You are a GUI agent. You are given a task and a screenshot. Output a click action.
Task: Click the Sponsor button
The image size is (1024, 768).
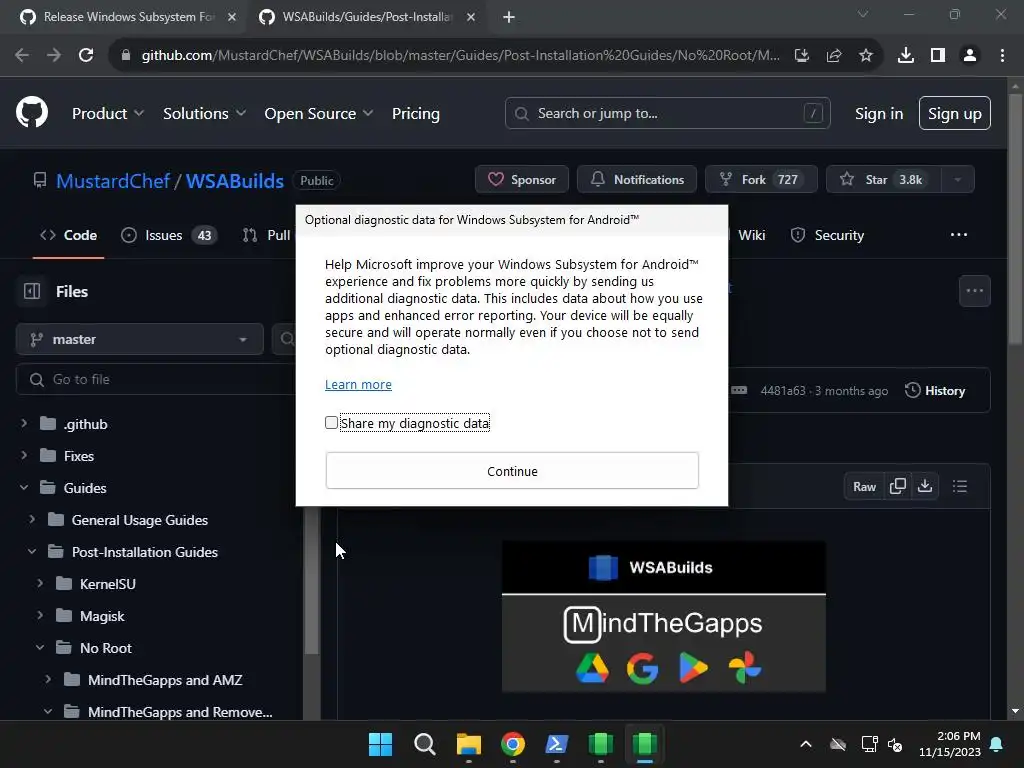522,180
